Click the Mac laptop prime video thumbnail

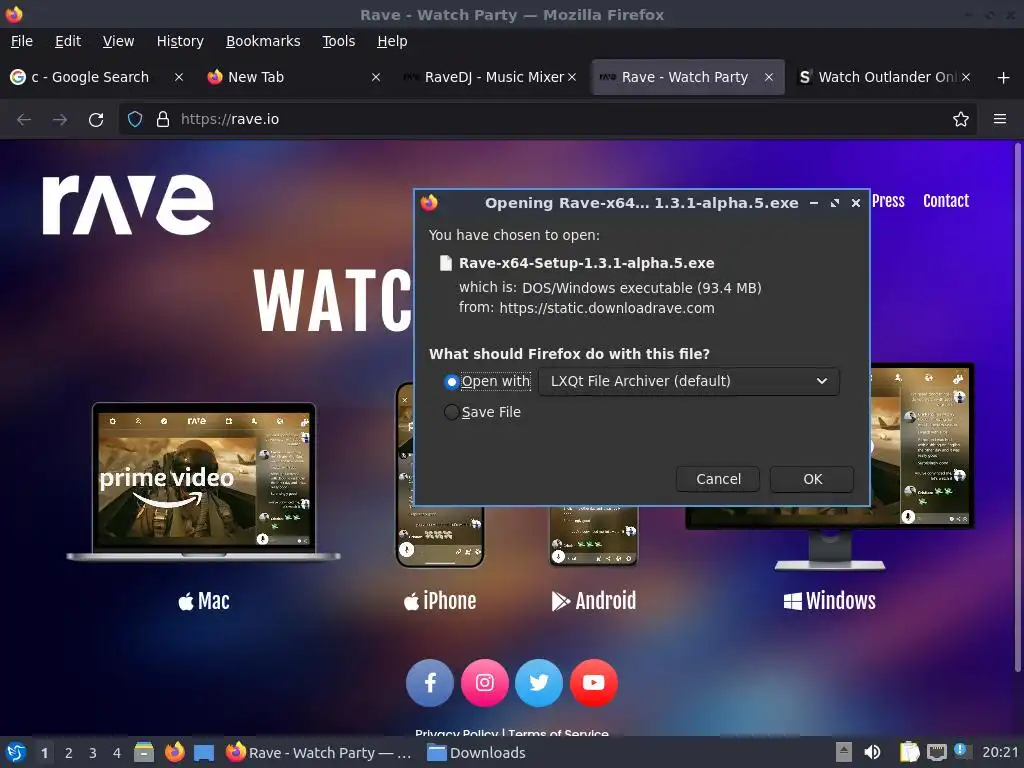204,482
